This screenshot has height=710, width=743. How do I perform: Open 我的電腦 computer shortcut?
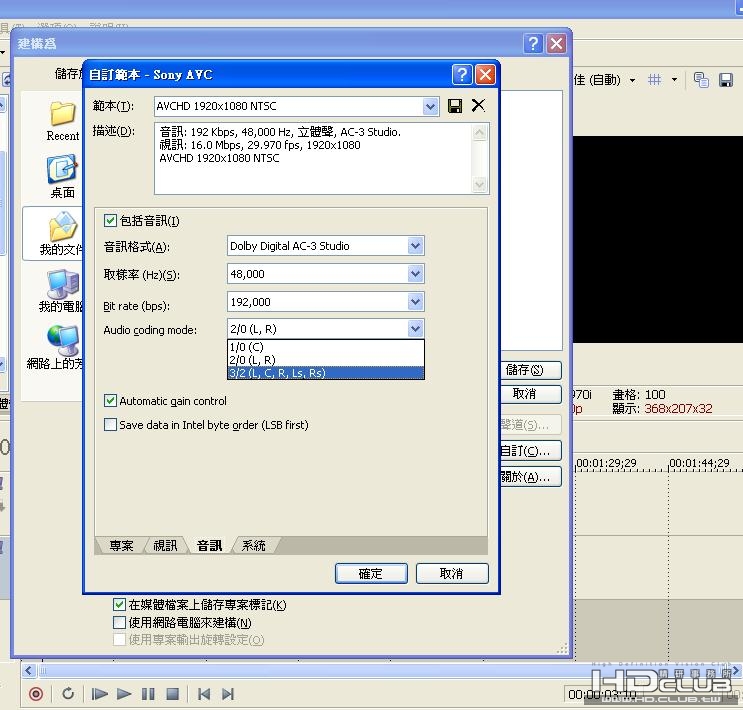click(62, 291)
